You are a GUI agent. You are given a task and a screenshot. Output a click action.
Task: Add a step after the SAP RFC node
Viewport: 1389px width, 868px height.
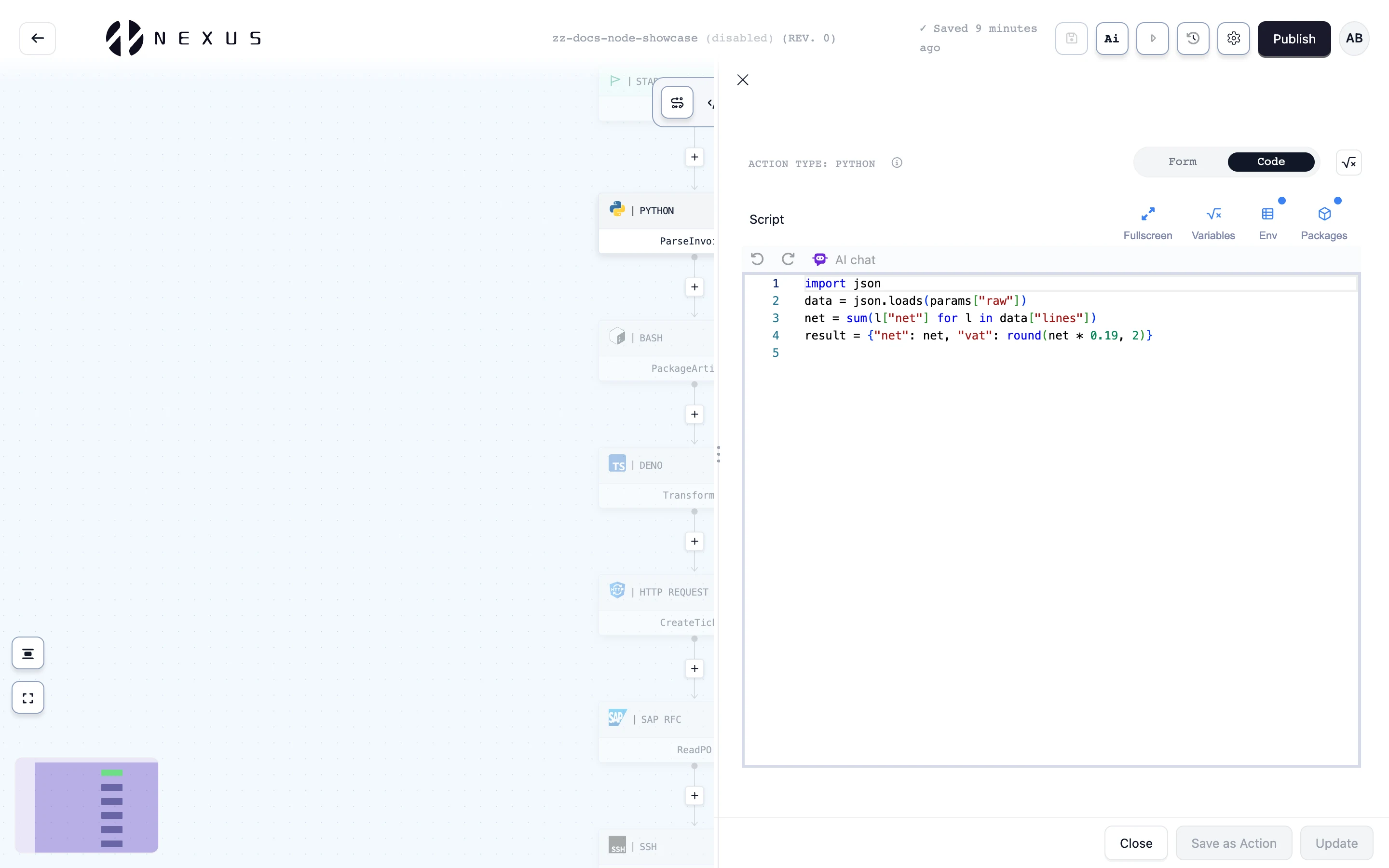click(694, 796)
